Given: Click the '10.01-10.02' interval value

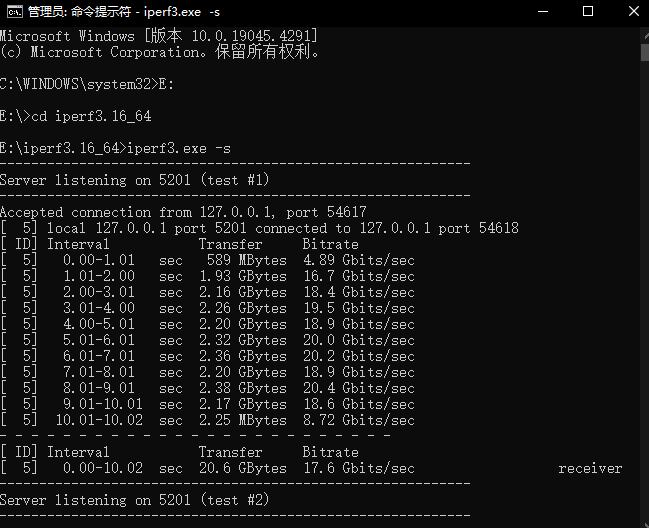Looking at the screenshot, I should (99, 420).
